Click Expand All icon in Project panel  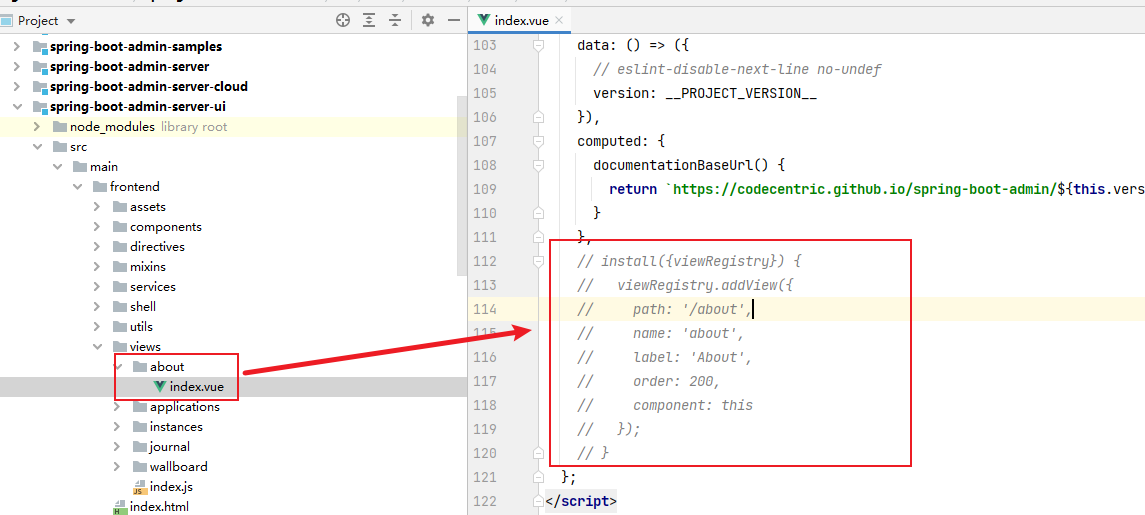click(x=369, y=20)
